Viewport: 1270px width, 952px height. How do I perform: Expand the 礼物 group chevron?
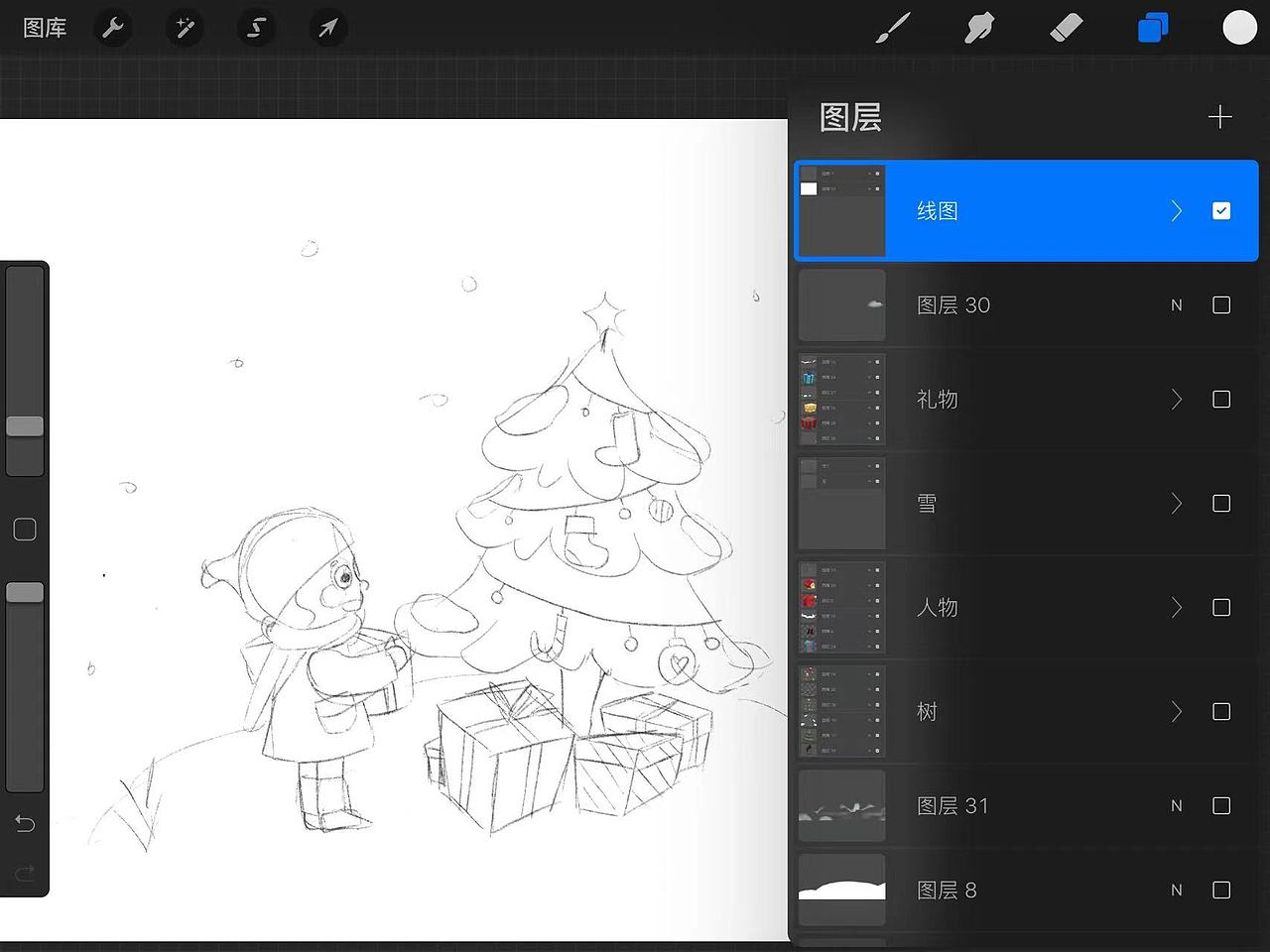coord(1177,400)
